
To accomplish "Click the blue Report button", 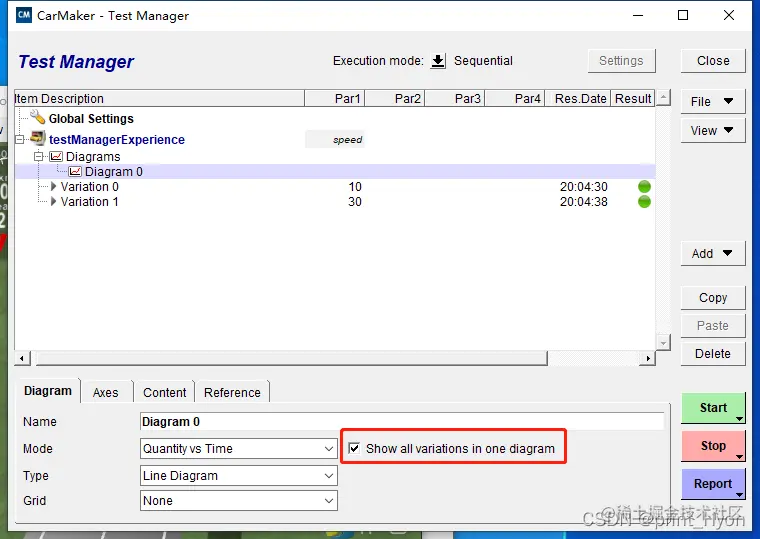I will (x=713, y=483).
